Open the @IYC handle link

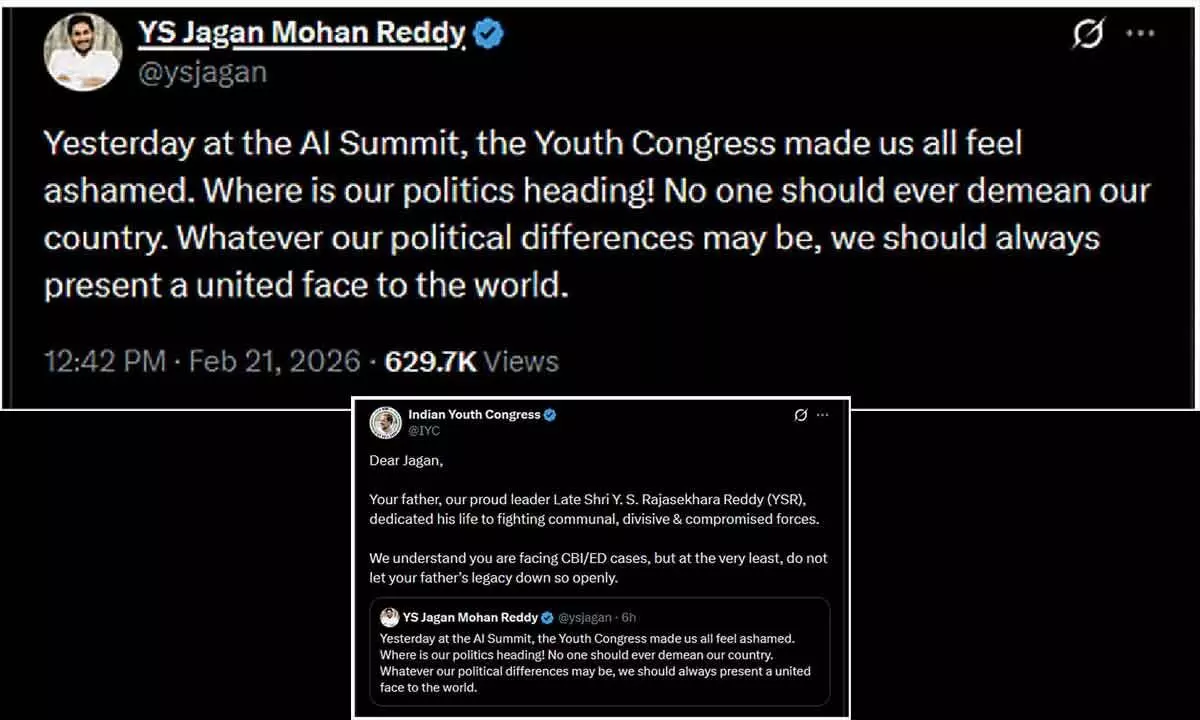(x=424, y=431)
